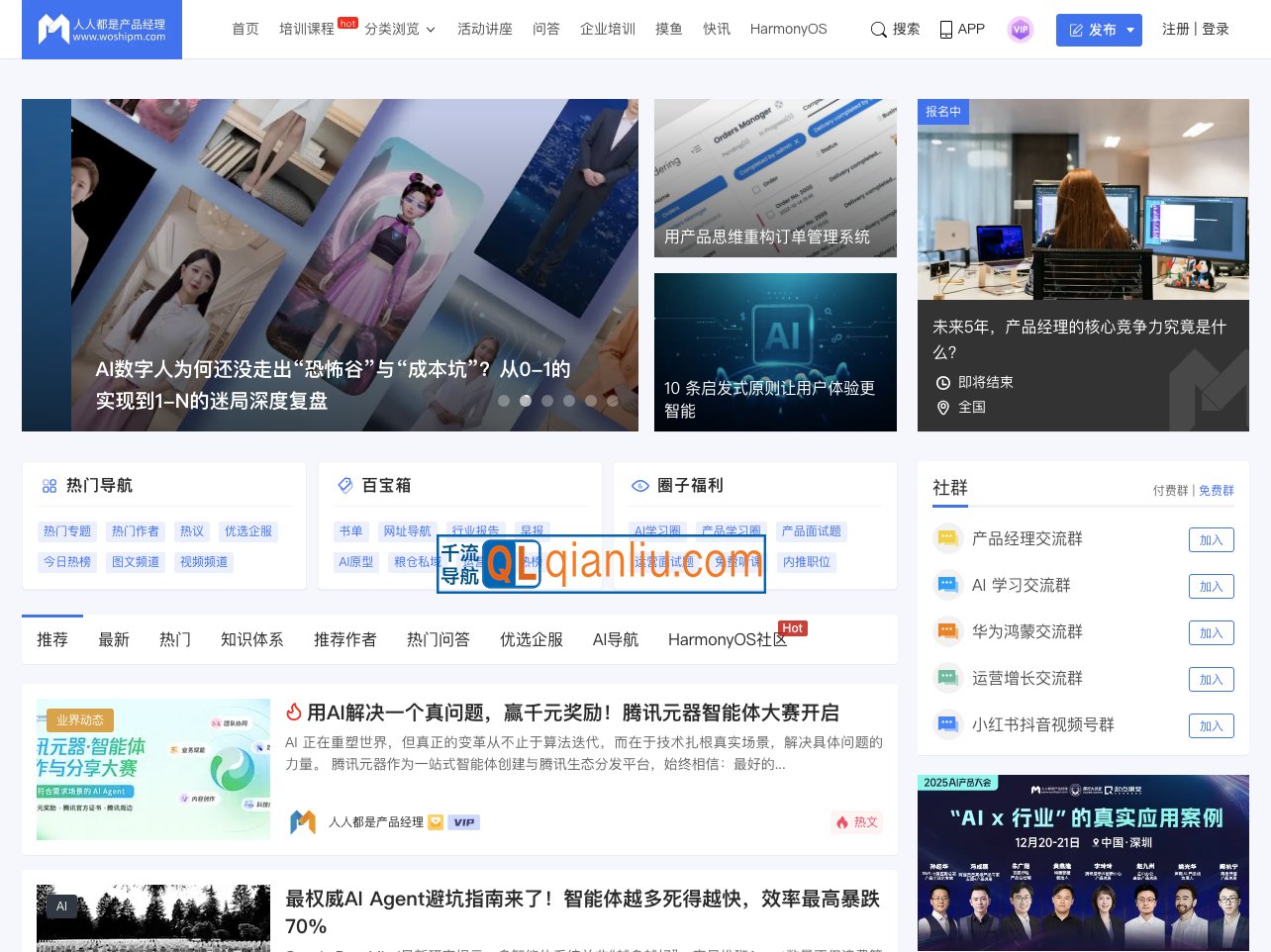Click the eye icon beside 圈子福利
This screenshot has height=952, width=1271.
640,485
